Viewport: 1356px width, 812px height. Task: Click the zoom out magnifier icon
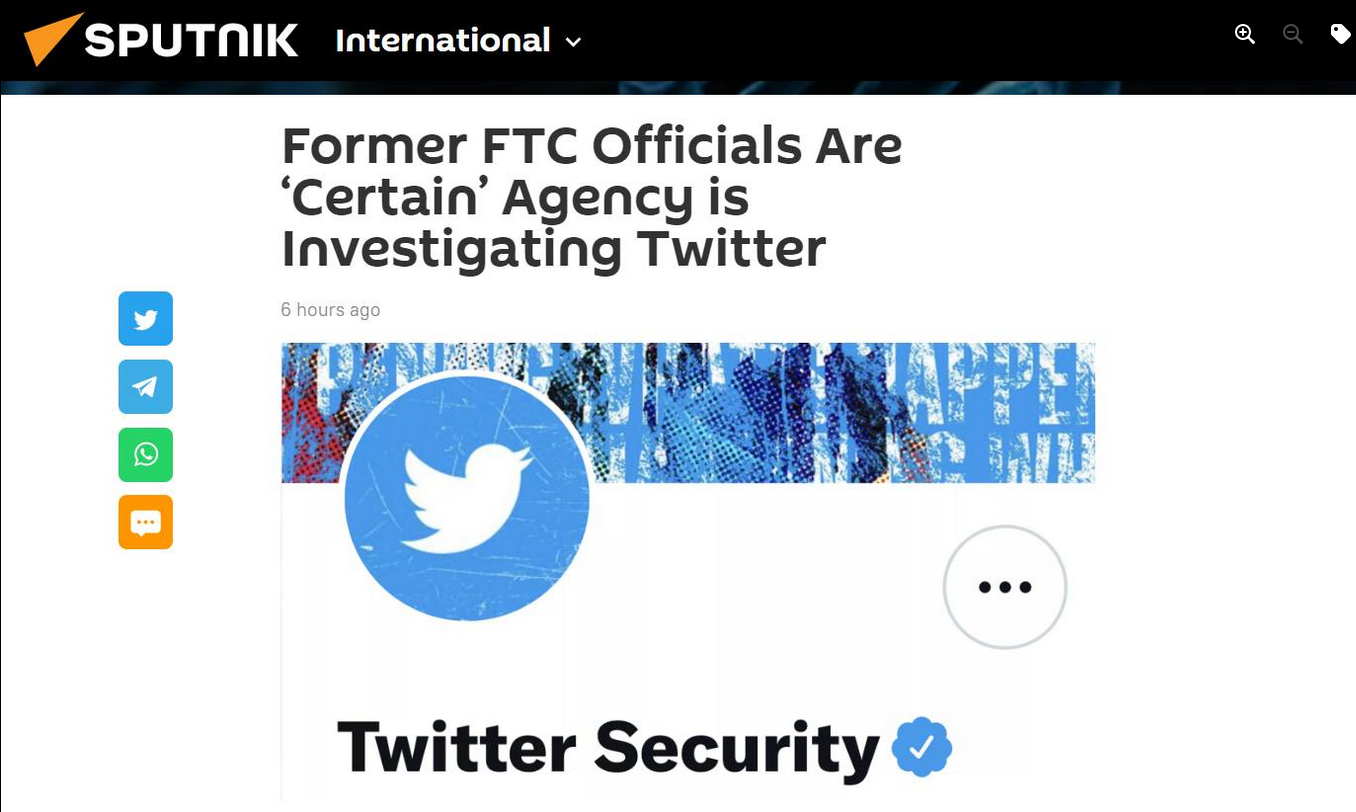click(1293, 35)
